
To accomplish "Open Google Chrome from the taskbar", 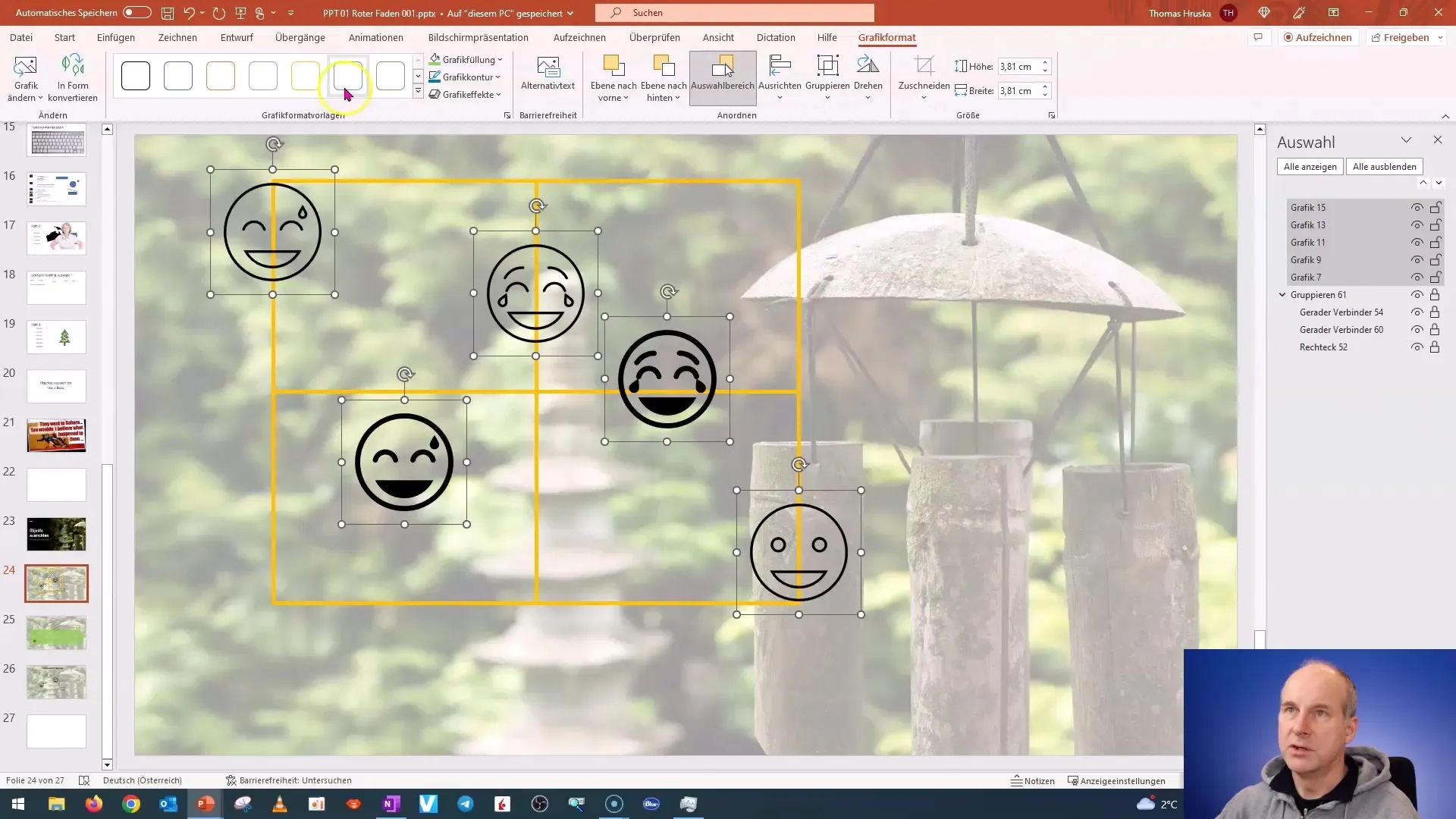I will point(131,804).
